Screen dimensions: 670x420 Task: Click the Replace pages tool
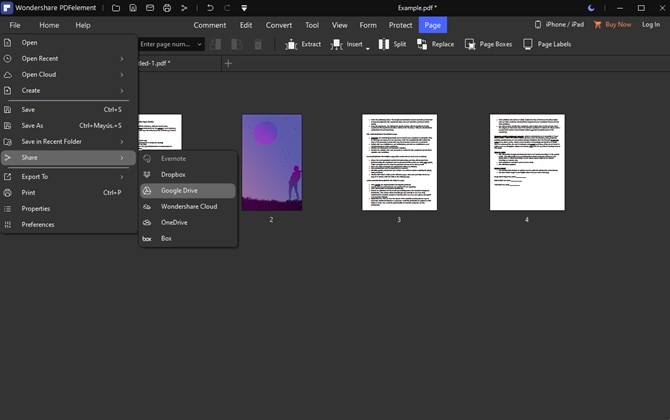pyautogui.click(x=435, y=44)
